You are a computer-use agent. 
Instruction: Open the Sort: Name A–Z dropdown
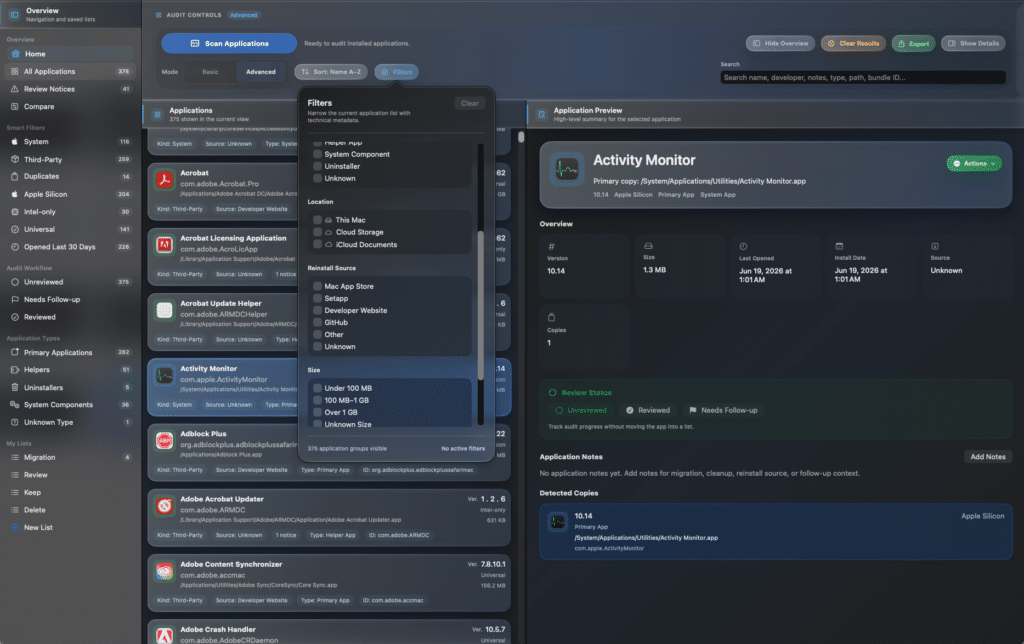coord(331,72)
